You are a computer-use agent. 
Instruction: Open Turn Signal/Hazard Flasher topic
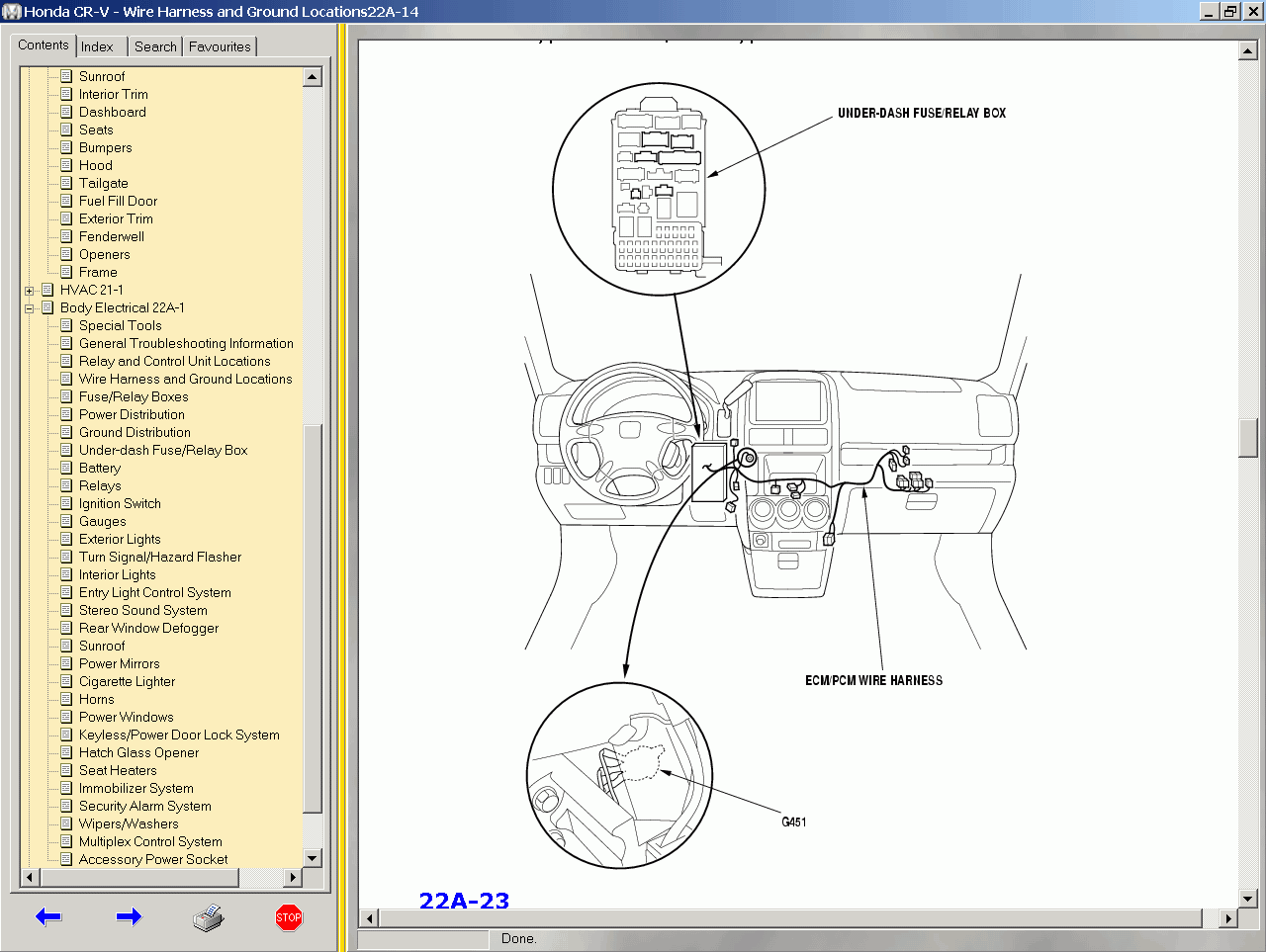click(160, 557)
